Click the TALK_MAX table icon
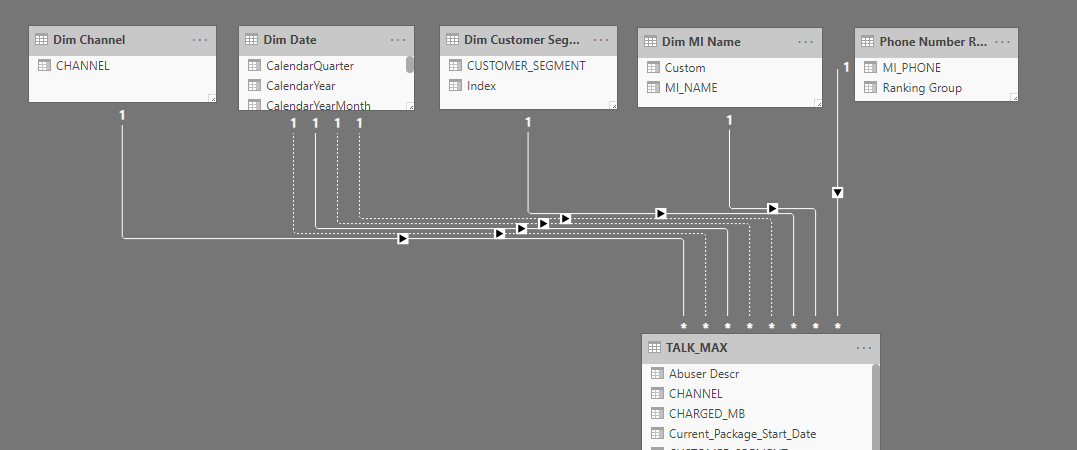This screenshot has height=450, width=1077. coord(655,348)
